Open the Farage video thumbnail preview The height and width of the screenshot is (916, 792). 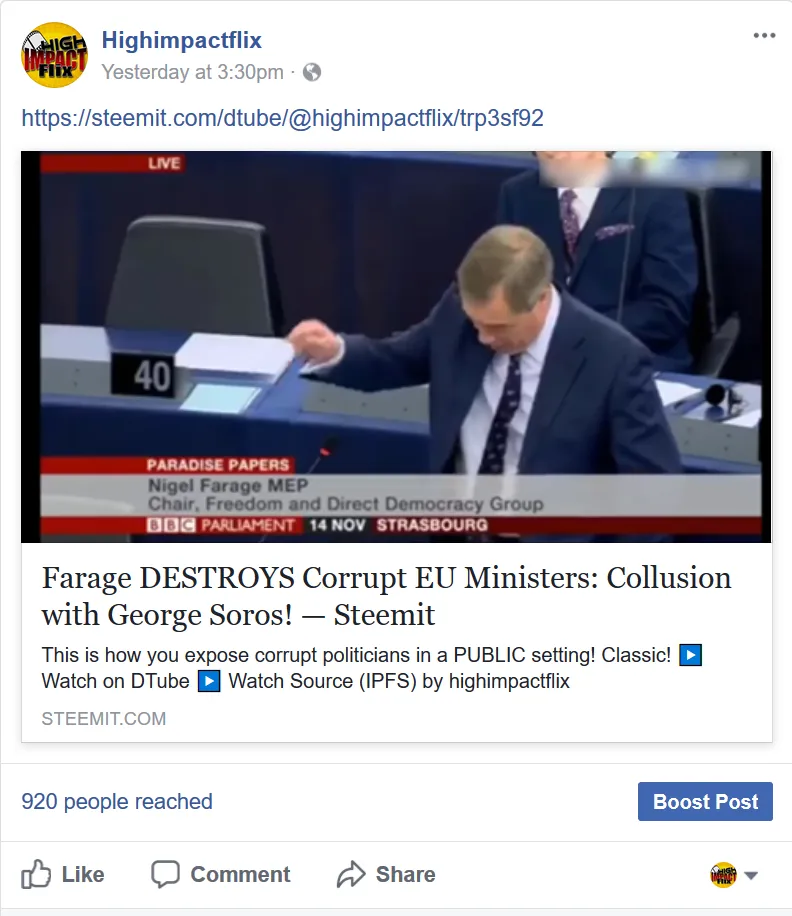point(396,347)
